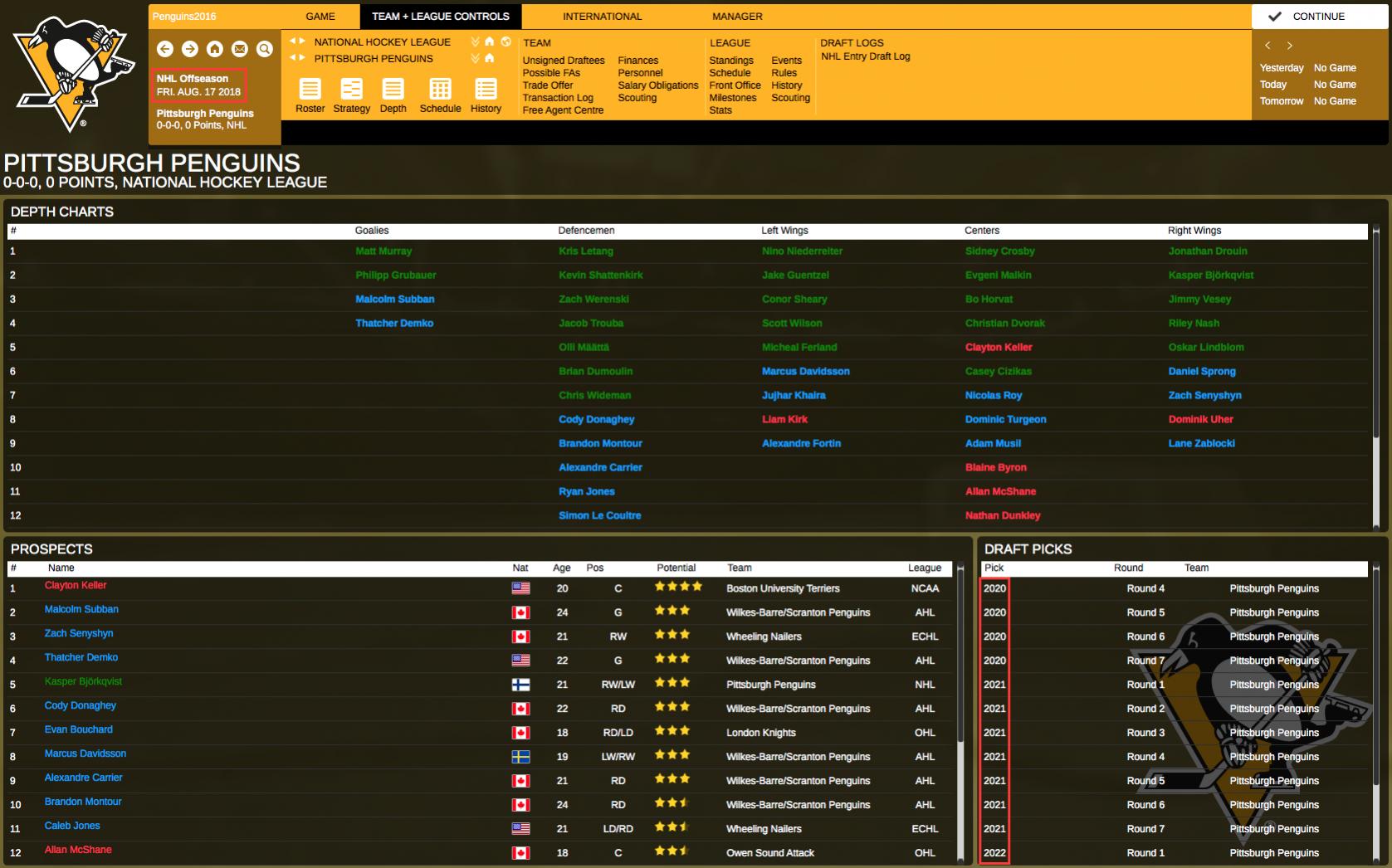
Task: Open the Depth chart icon
Action: pos(393,89)
